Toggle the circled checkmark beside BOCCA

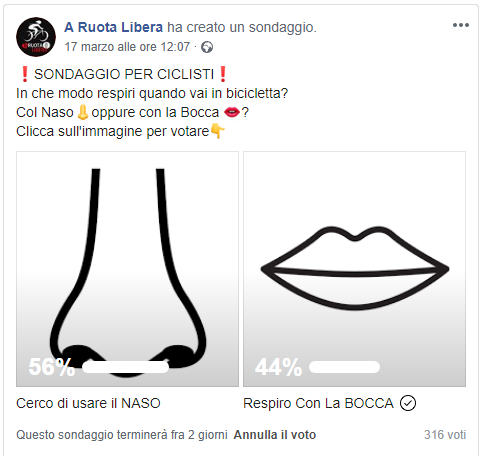(408, 403)
